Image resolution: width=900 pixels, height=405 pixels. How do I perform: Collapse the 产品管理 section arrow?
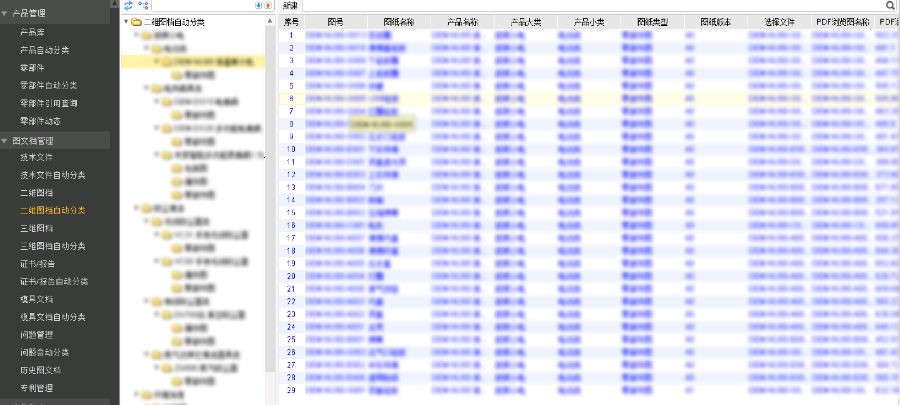click(x=5, y=13)
